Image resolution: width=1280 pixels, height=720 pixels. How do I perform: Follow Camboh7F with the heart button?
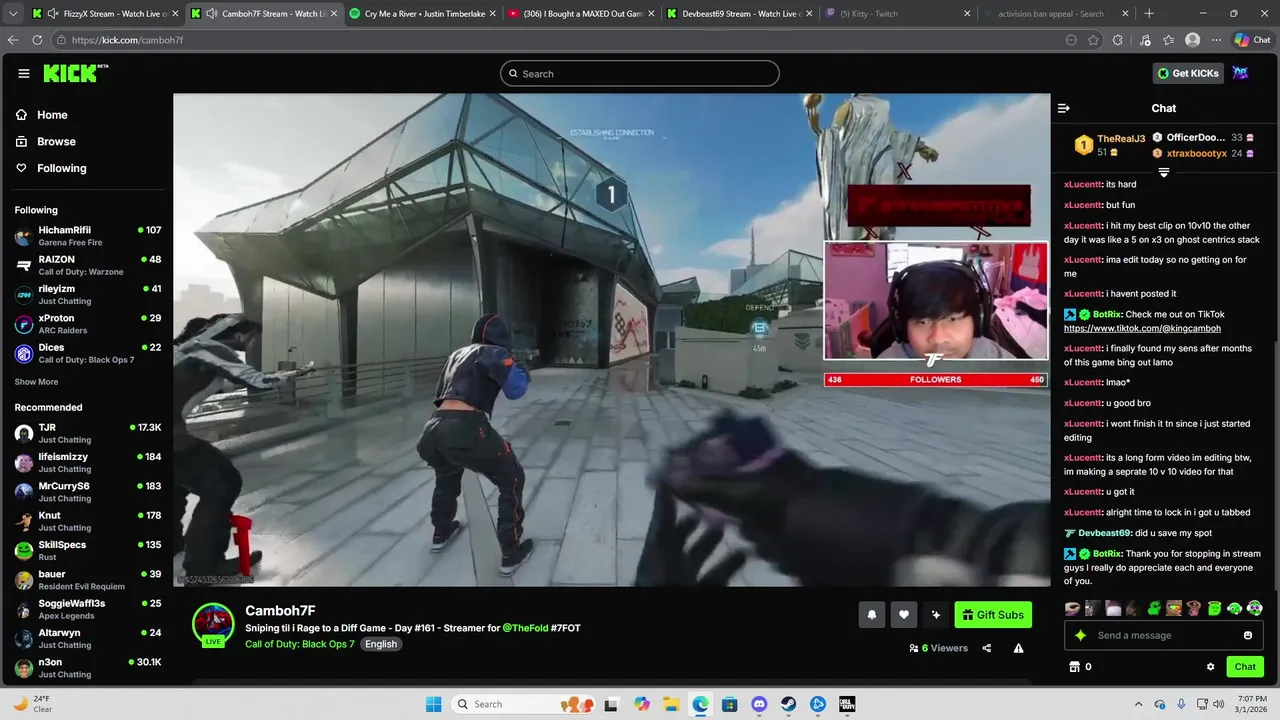click(903, 615)
